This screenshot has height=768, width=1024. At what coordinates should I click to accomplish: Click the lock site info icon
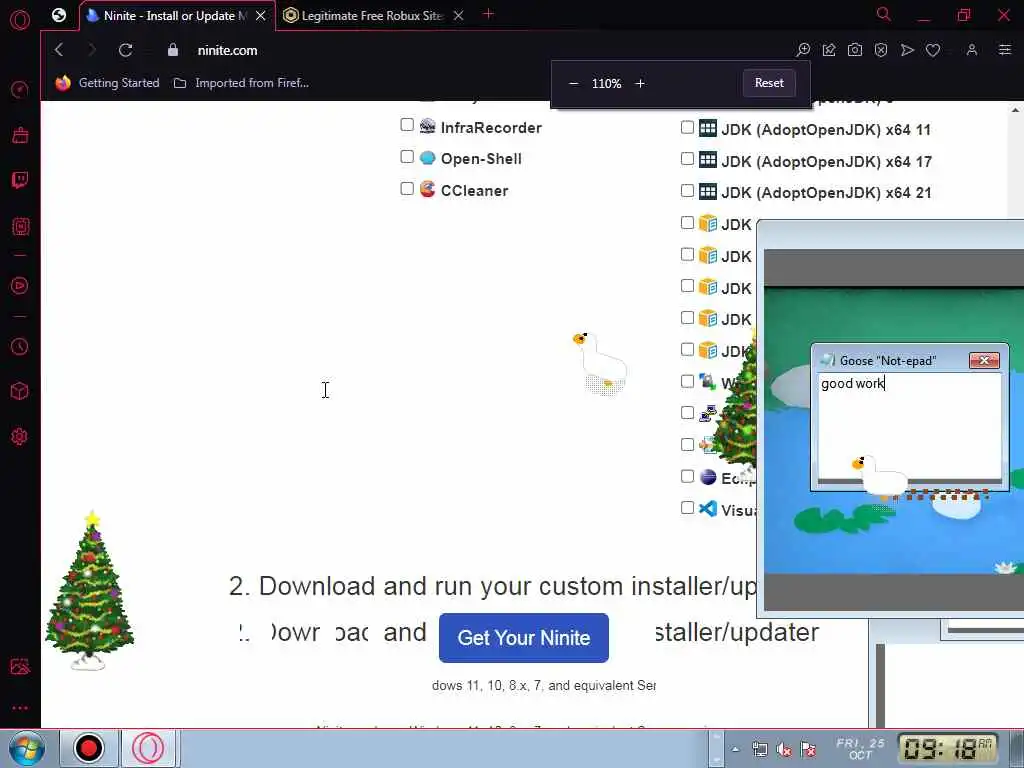click(x=172, y=50)
